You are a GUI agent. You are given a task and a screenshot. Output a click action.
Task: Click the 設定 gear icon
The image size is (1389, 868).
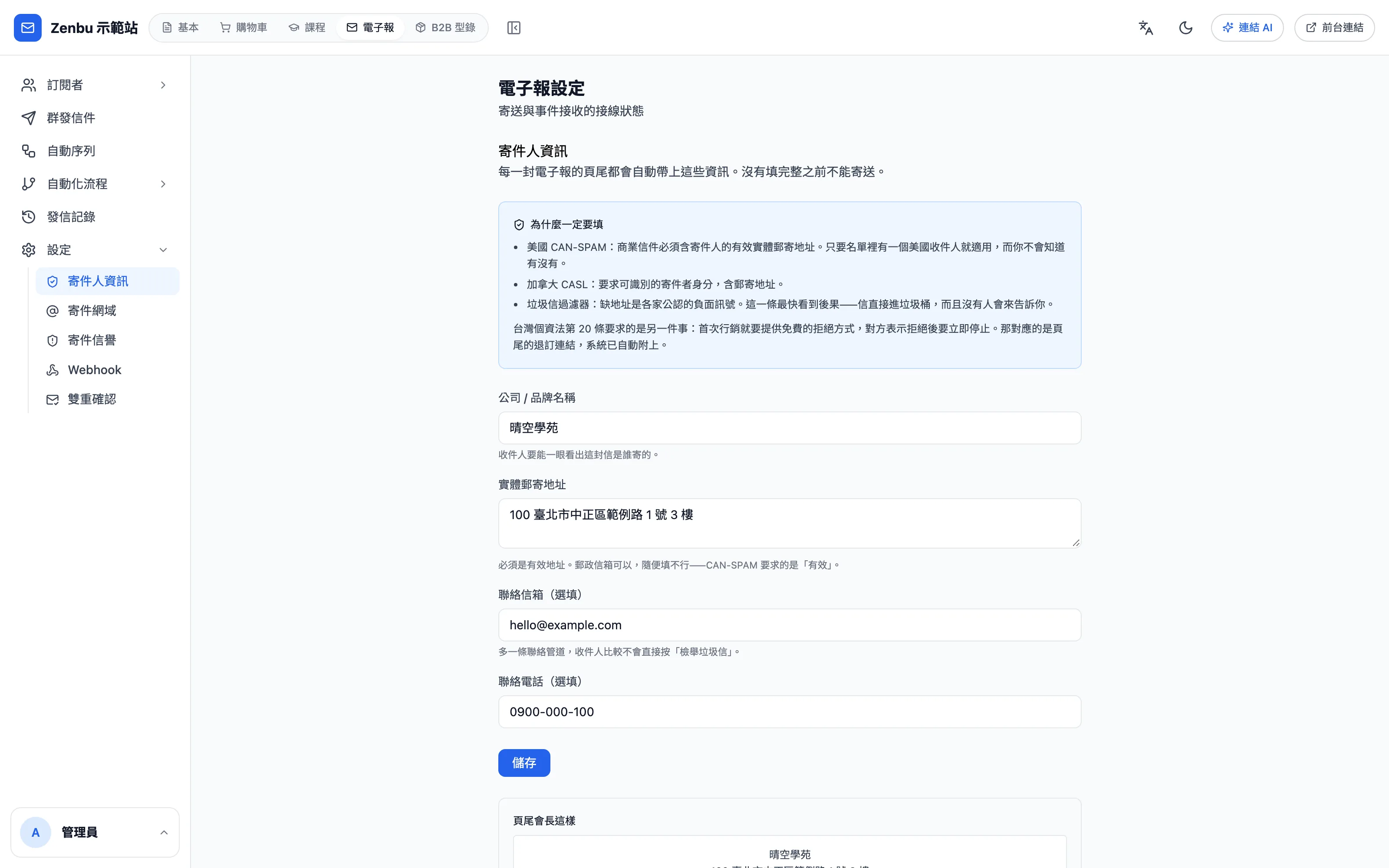click(29, 250)
